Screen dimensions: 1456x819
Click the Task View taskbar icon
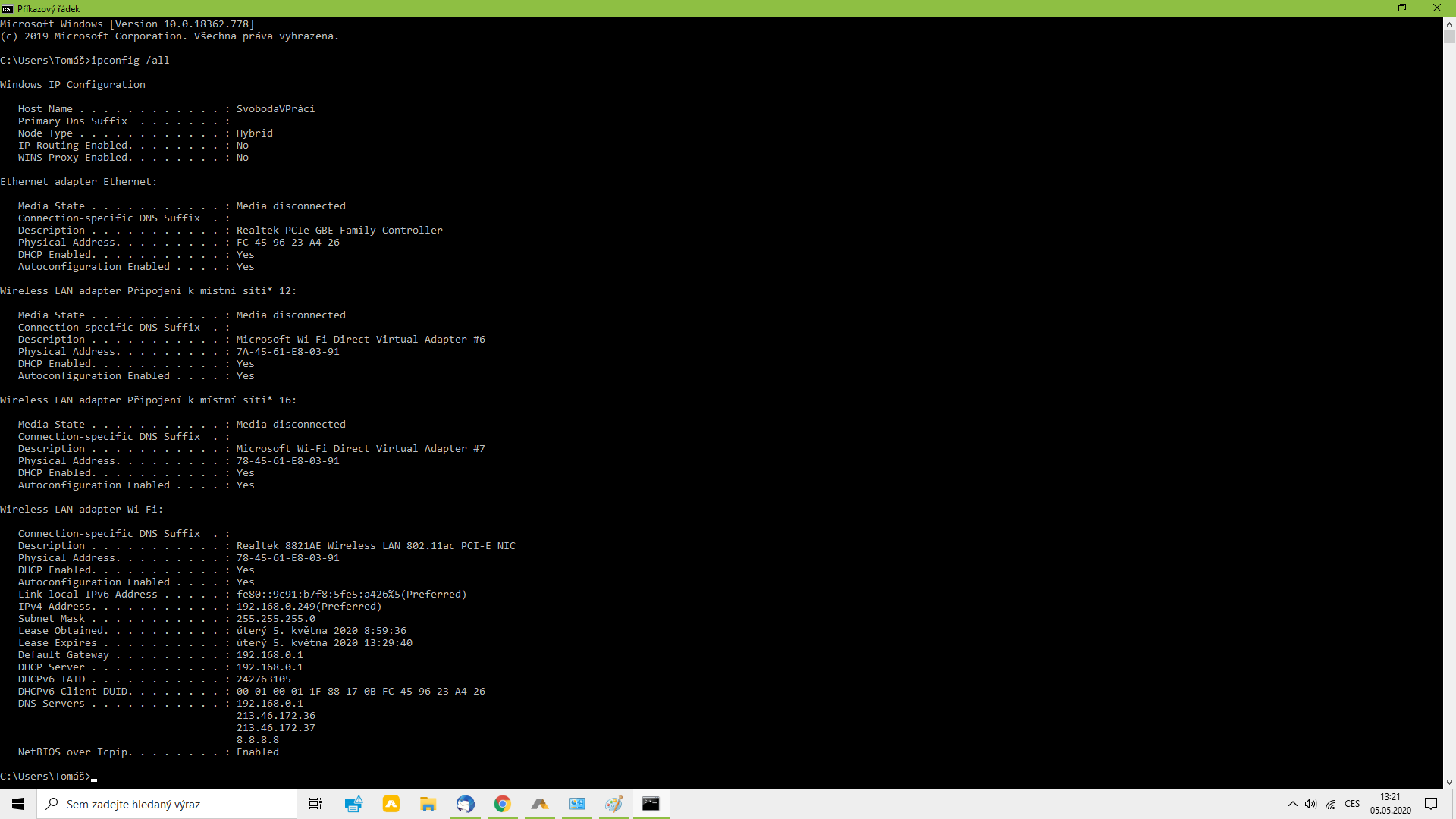(x=315, y=804)
